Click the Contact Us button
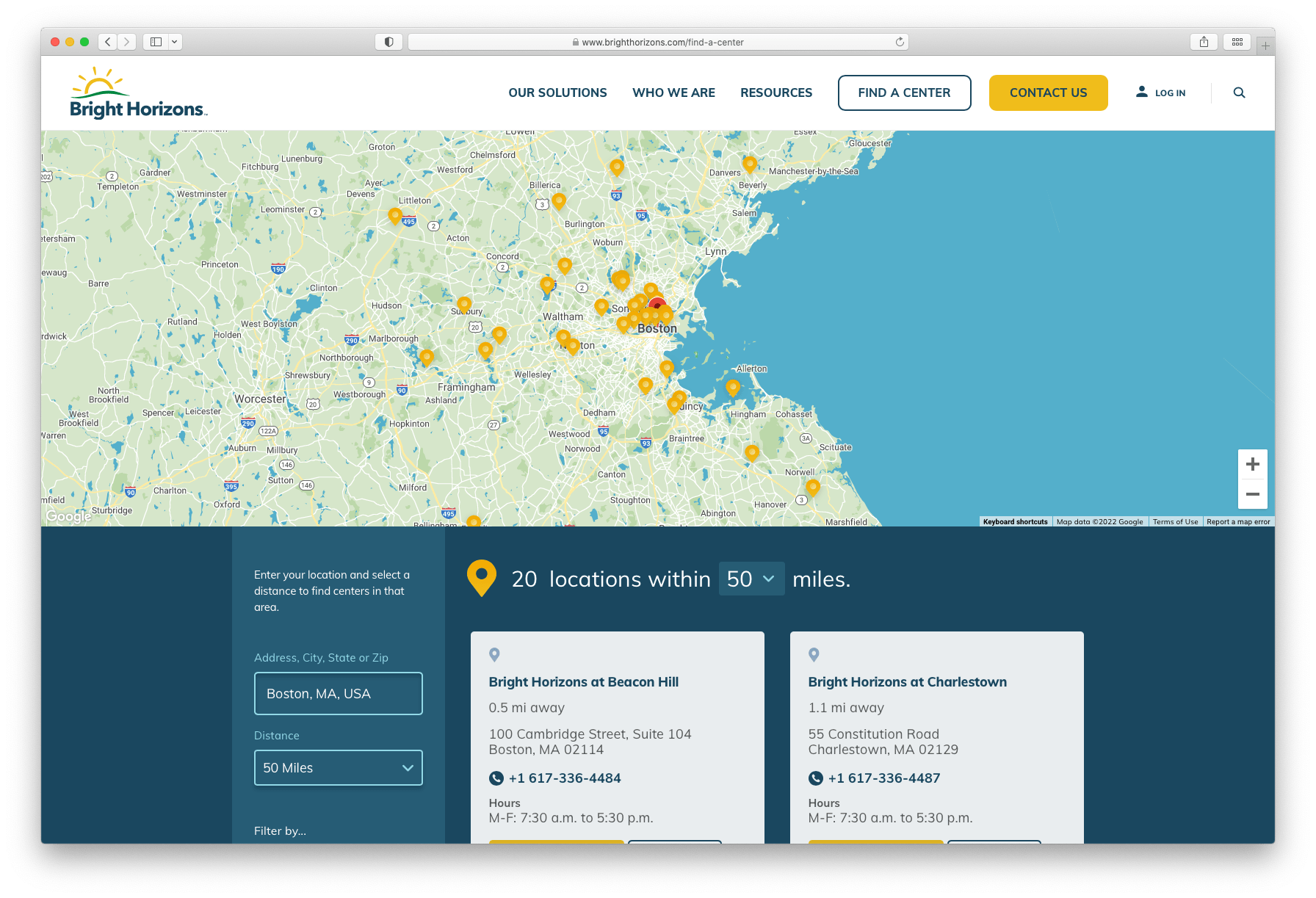The width and height of the screenshot is (1316, 898). coord(1048,93)
